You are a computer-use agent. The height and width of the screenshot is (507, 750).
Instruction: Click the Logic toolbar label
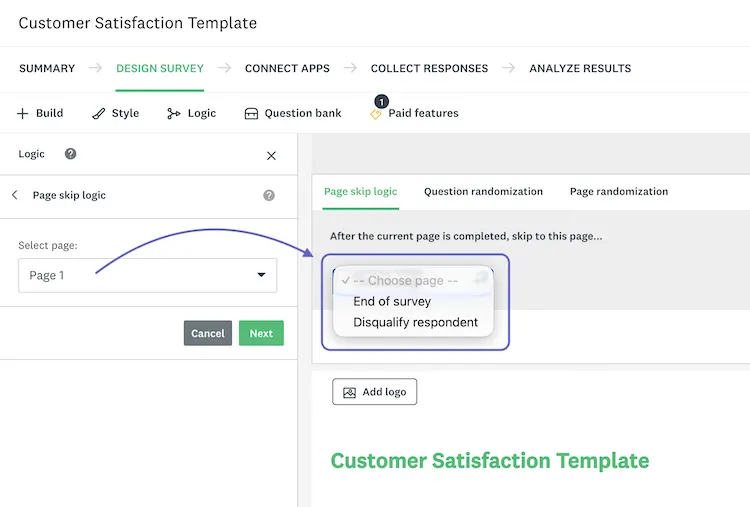click(x=202, y=113)
